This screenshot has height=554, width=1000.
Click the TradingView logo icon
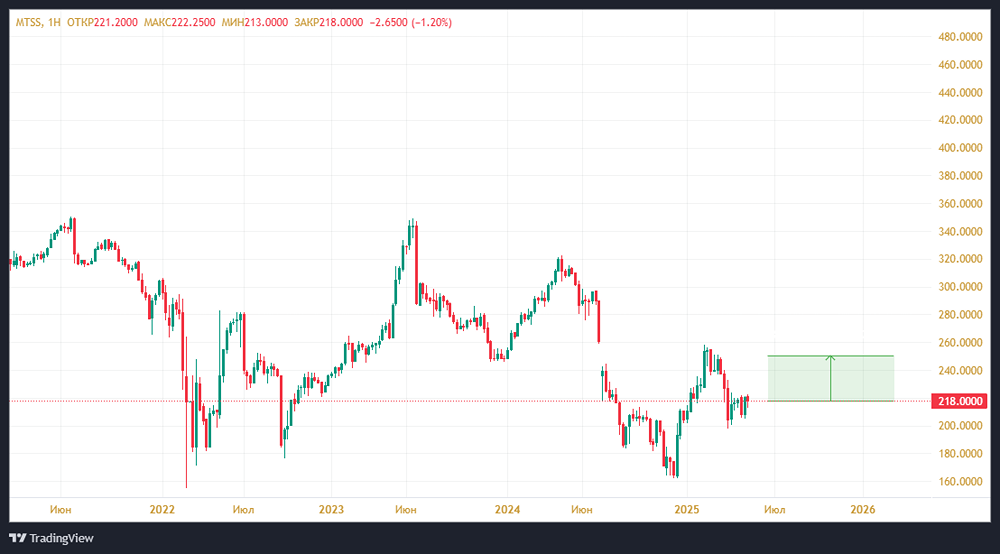pyautogui.click(x=17, y=538)
